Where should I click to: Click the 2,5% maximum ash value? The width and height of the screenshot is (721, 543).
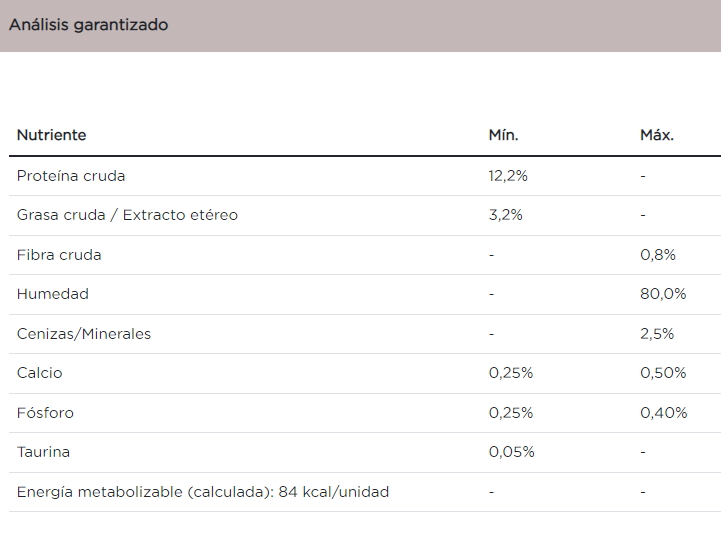[x=658, y=334]
